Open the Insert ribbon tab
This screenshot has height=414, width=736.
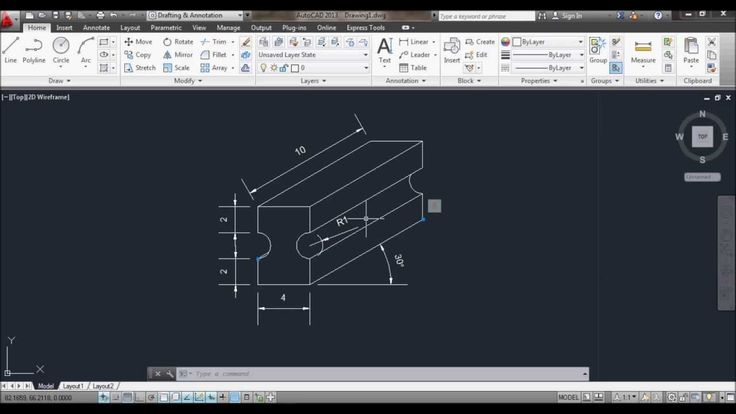[64, 28]
